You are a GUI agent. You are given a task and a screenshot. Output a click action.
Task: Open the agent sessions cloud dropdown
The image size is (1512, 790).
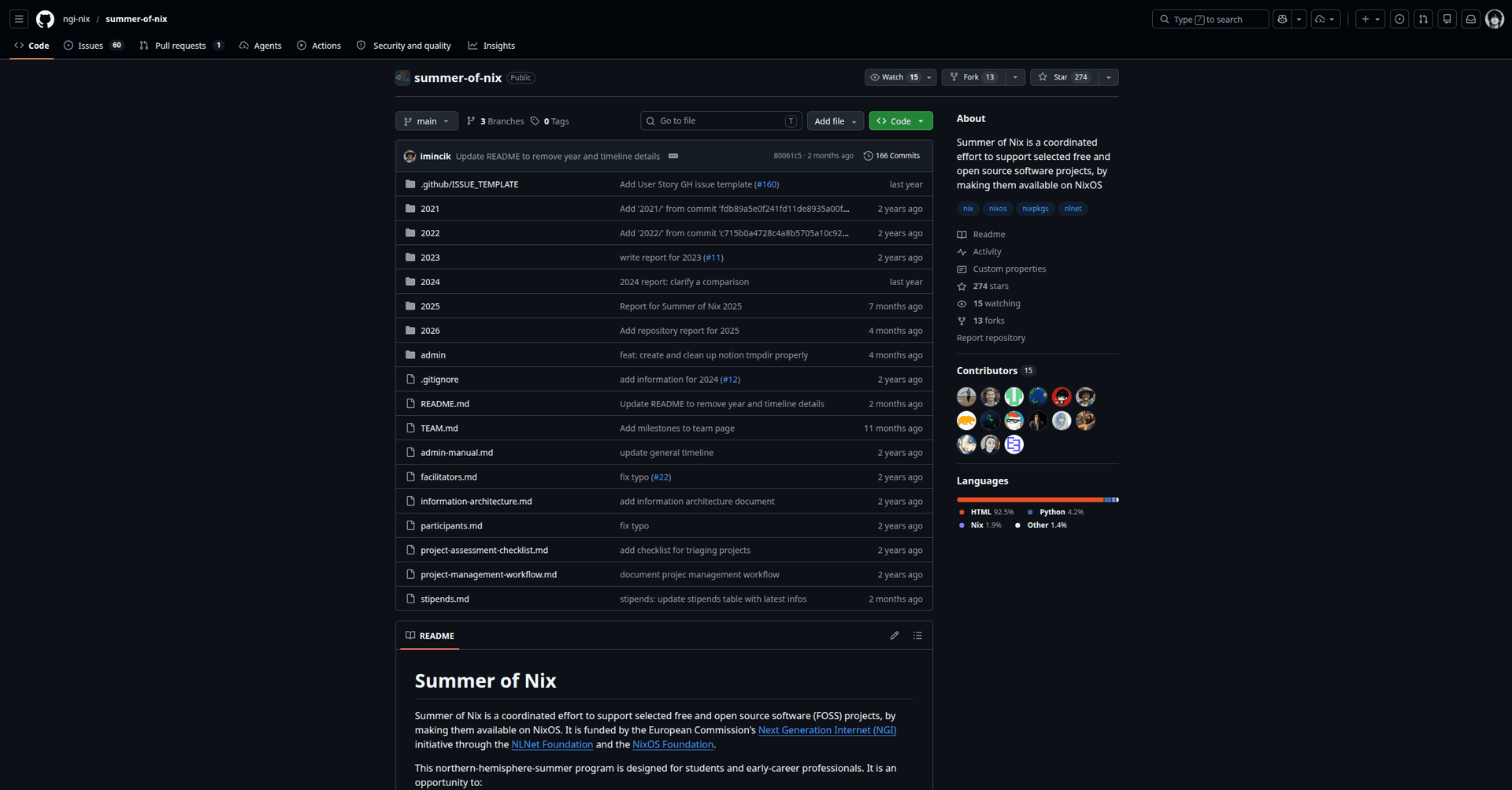1326,19
